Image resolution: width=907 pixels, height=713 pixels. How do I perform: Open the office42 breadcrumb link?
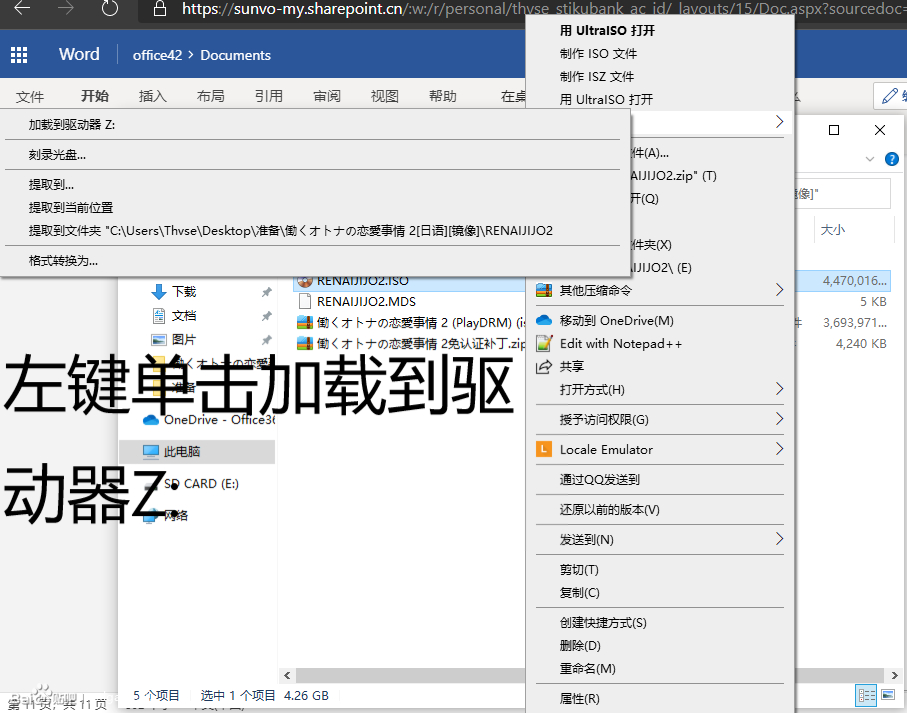157,55
